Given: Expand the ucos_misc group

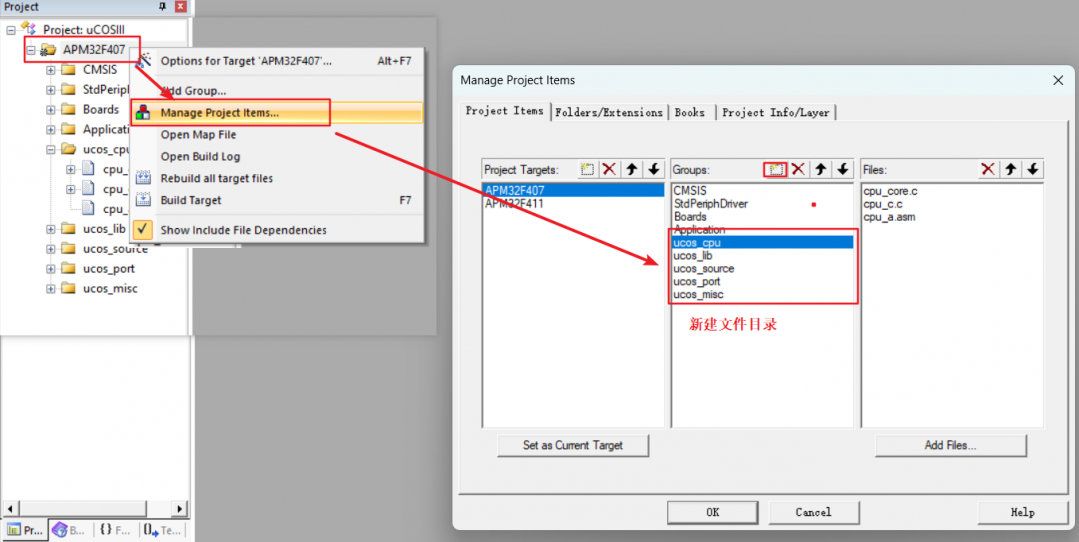Looking at the screenshot, I should pos(50,288).
